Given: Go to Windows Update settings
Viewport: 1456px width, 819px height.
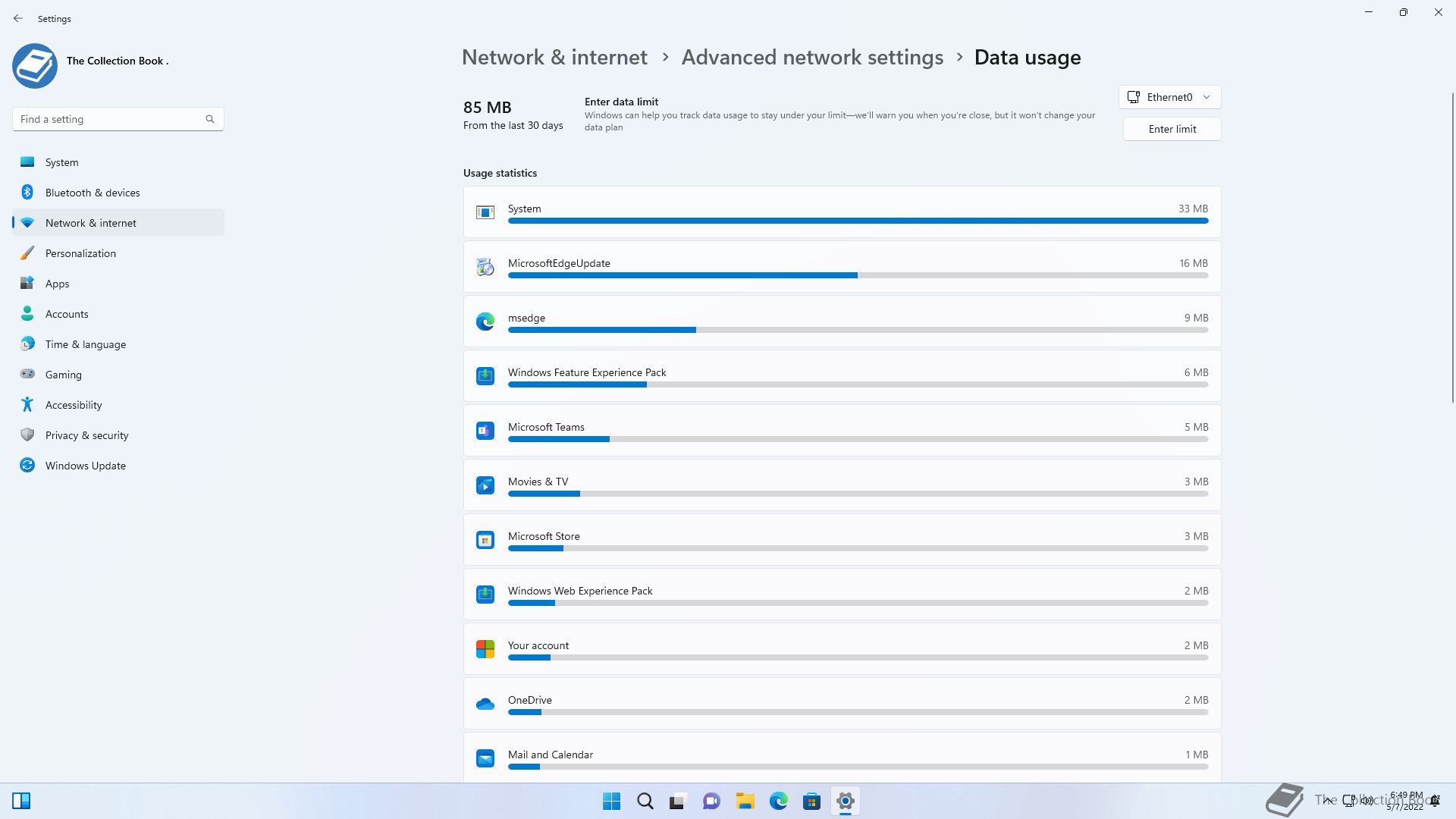Looking at the screenshot, I should tap(118, 466).
